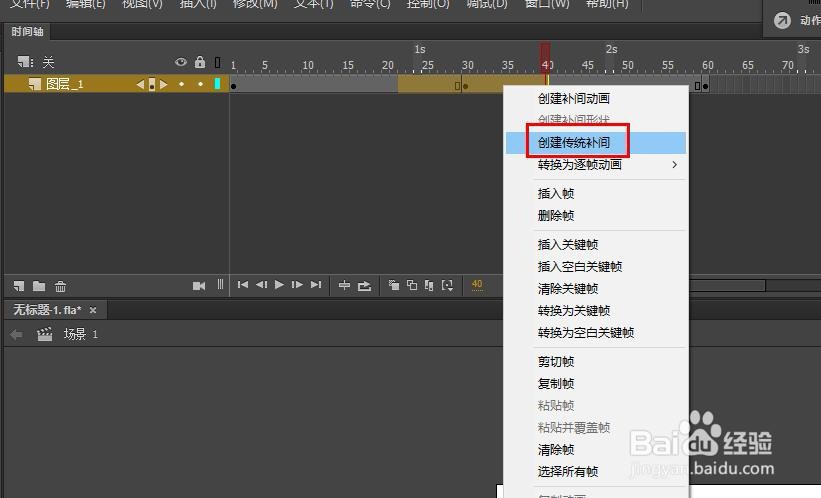Click the scene clapperboard icon
The width and height of the screenshot is (821, 498).
[x=45, y=334]
